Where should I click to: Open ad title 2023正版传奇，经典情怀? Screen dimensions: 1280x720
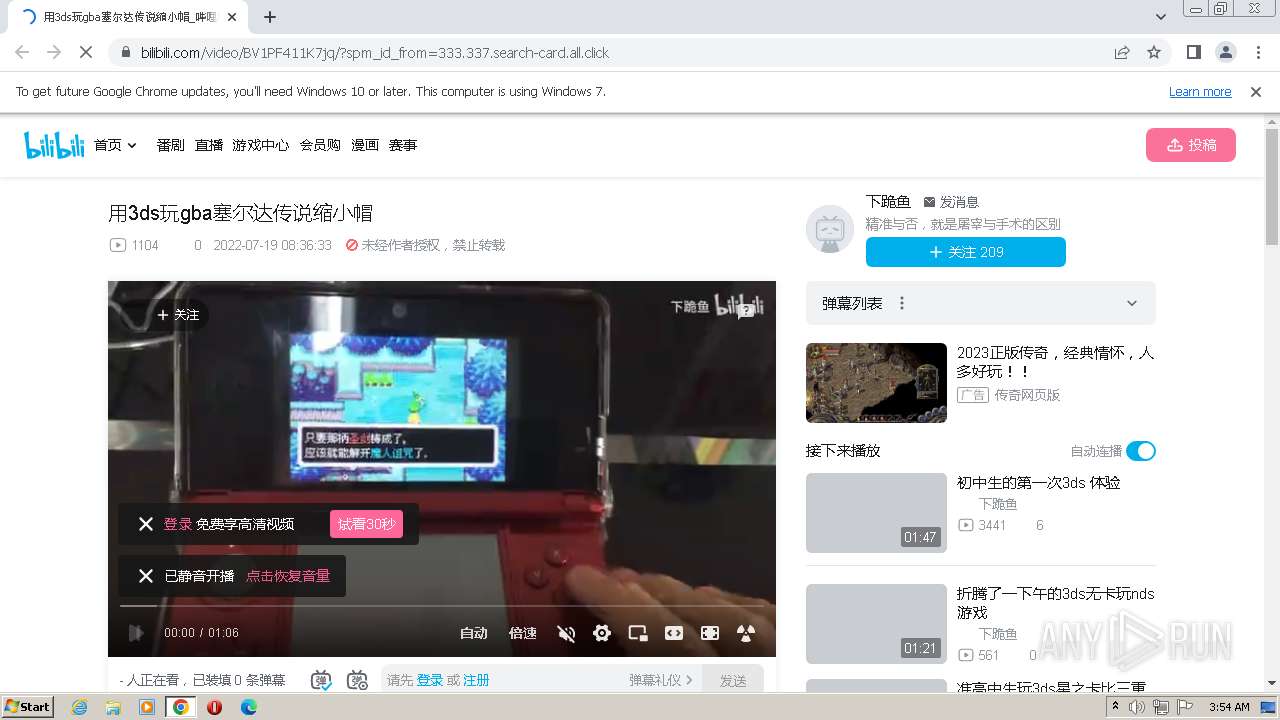pyautogui.click(x=1055, y=362)
